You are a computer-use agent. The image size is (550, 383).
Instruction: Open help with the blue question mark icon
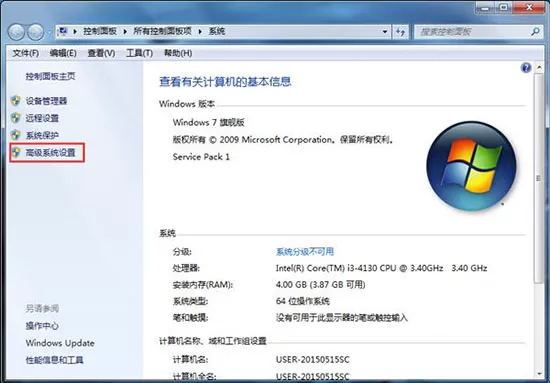pos(526,68)
